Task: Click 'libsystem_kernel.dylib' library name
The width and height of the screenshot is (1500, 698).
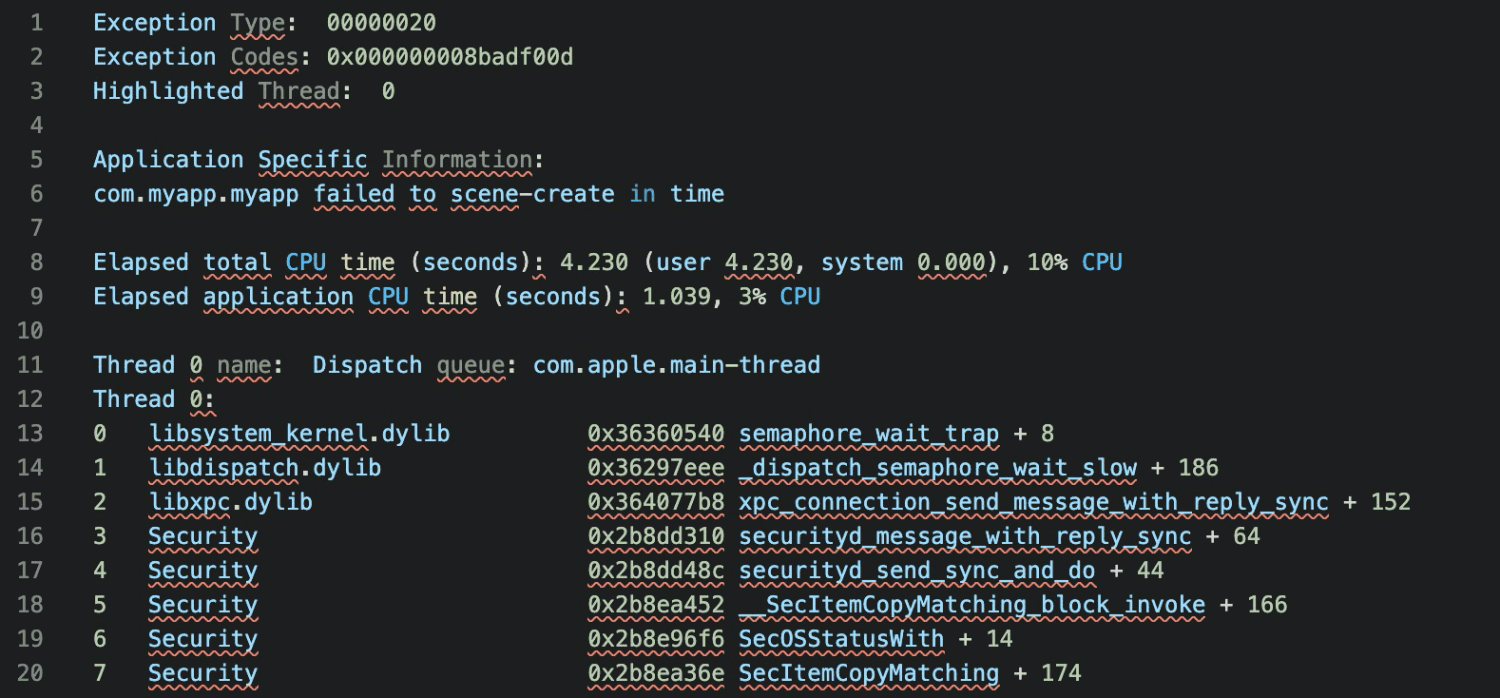Action: point(299,433)
